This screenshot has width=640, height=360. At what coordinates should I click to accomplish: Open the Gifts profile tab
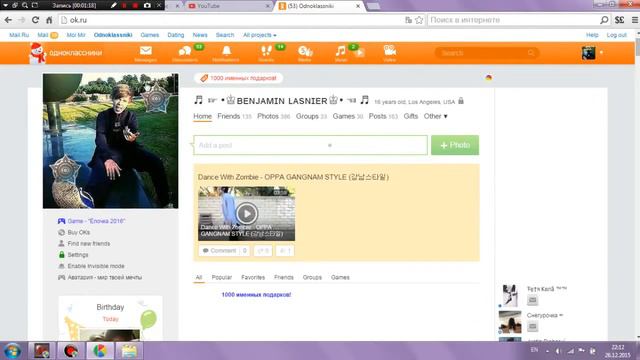click(411, 116)
